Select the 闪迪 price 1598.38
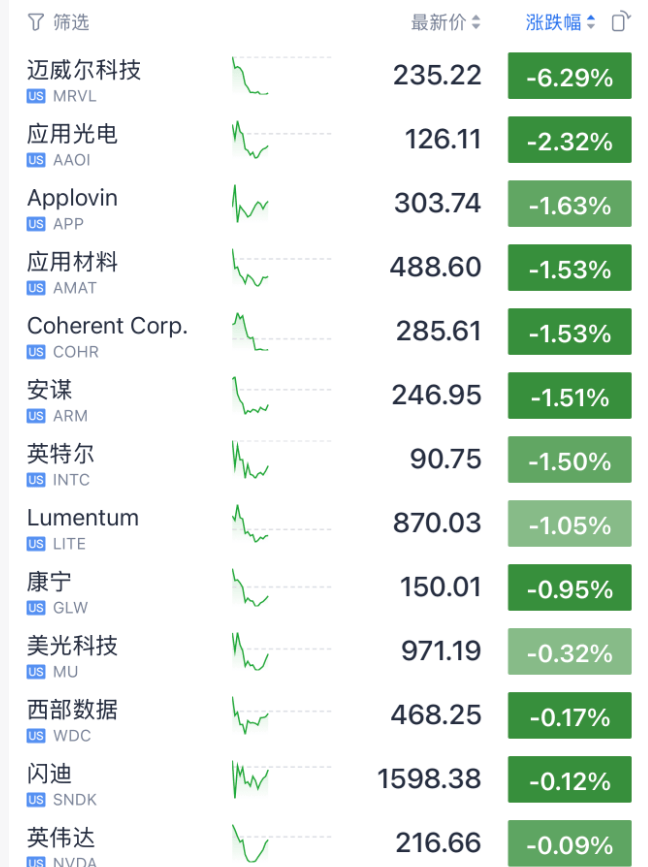 pos(429,779)
